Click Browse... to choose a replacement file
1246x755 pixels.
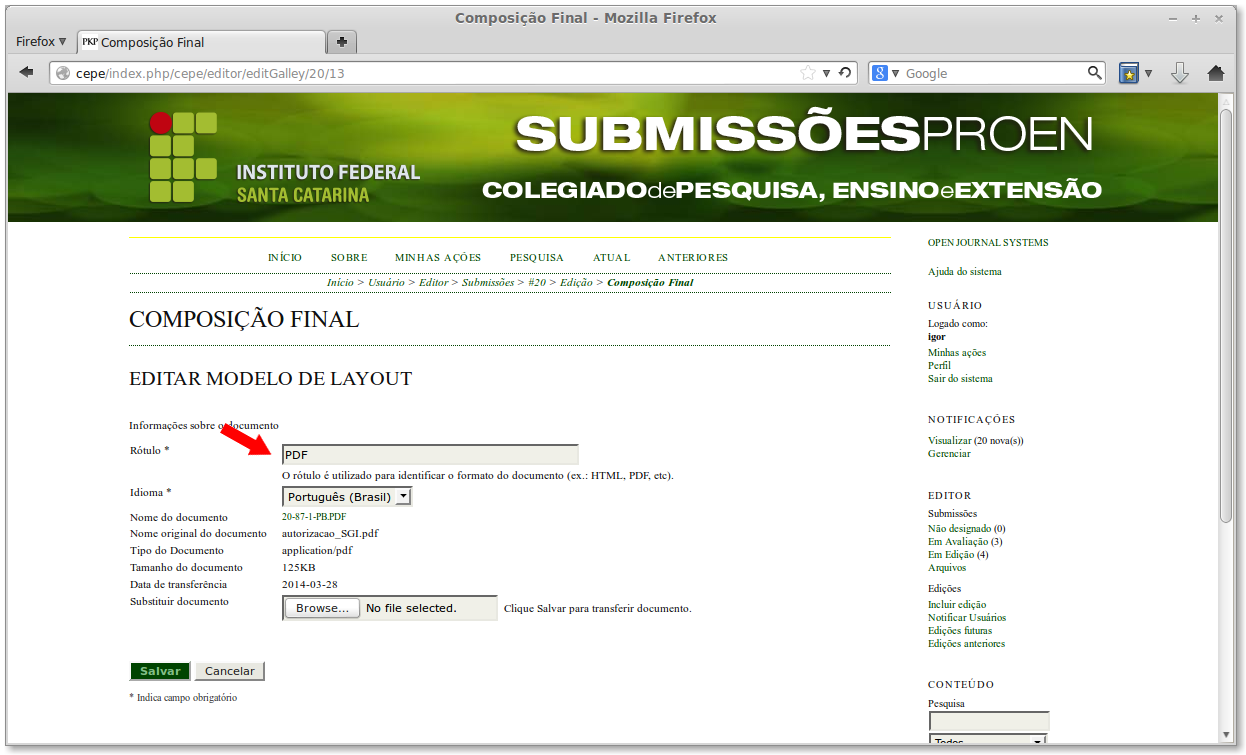[x=323, y=608]
